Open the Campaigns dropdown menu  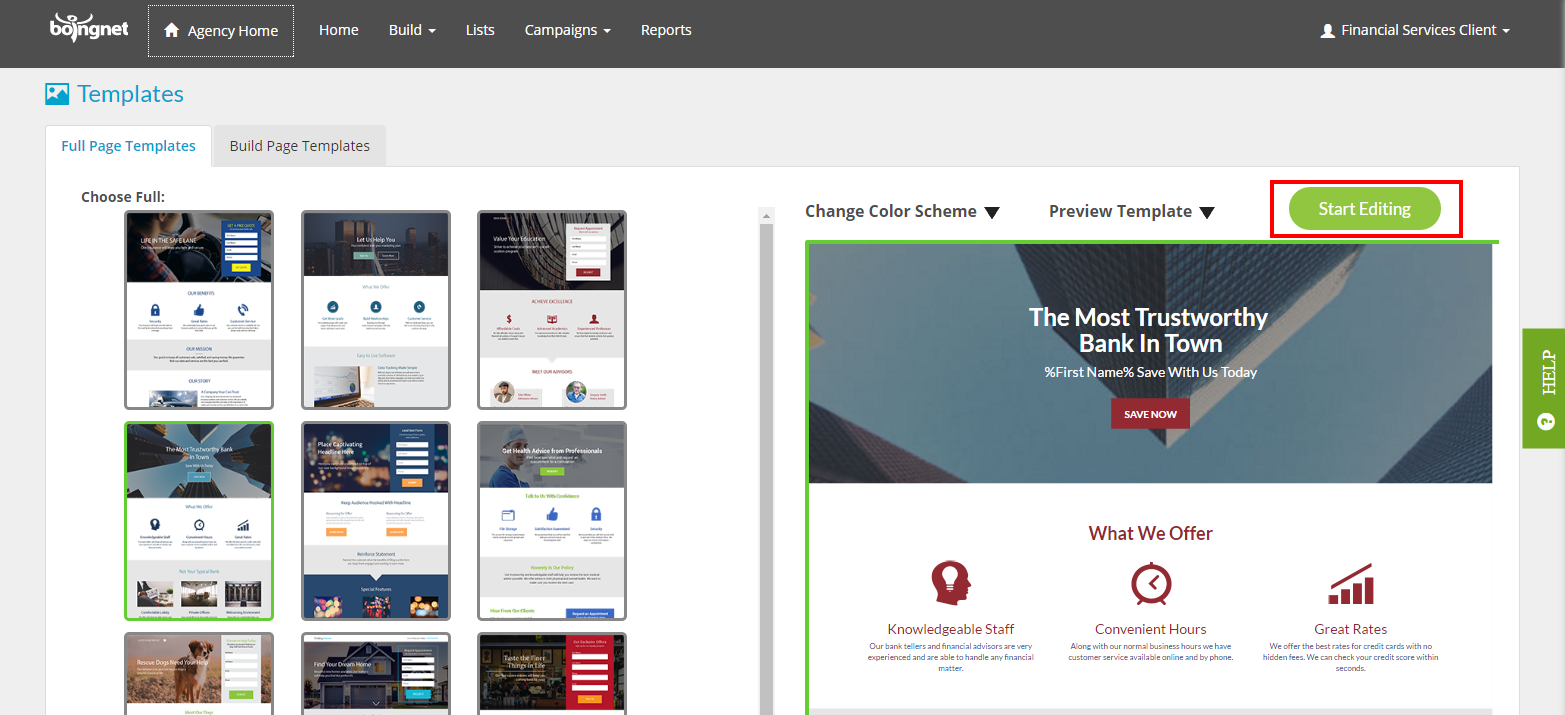[x=567, y=30]
